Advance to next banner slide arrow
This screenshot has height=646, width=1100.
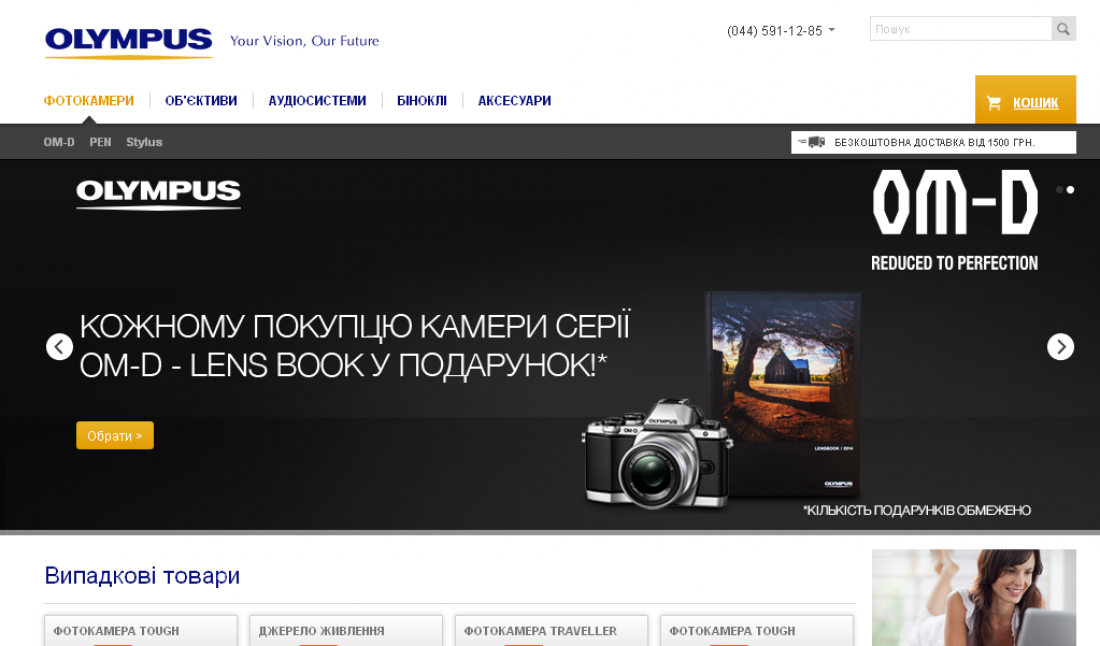point(1060,347)
